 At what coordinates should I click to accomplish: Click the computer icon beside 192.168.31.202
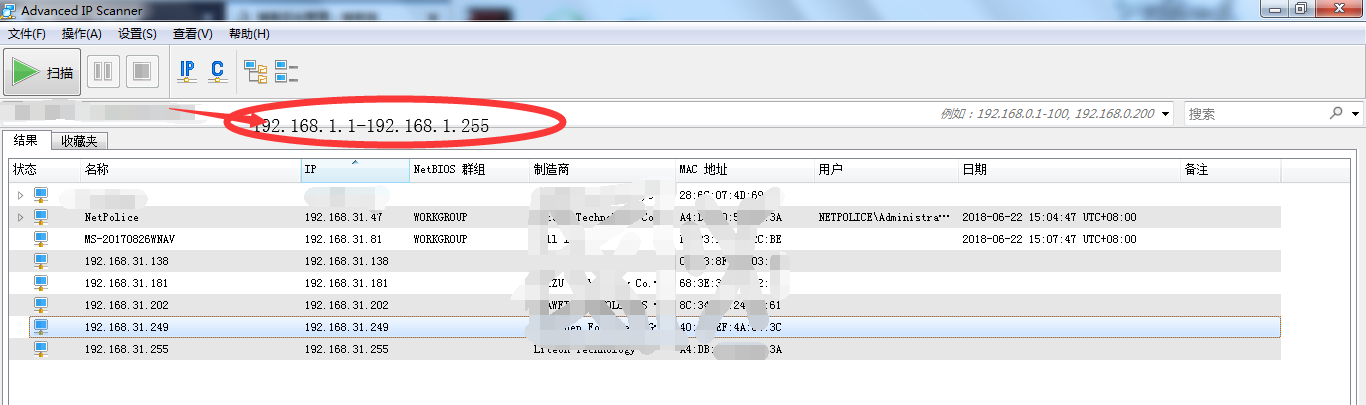pyautogui.click(x=41, y=304)
